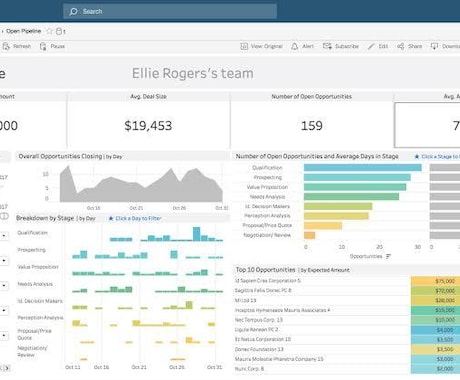Click the Subscribe envelope icon

[x=327, y=46]
